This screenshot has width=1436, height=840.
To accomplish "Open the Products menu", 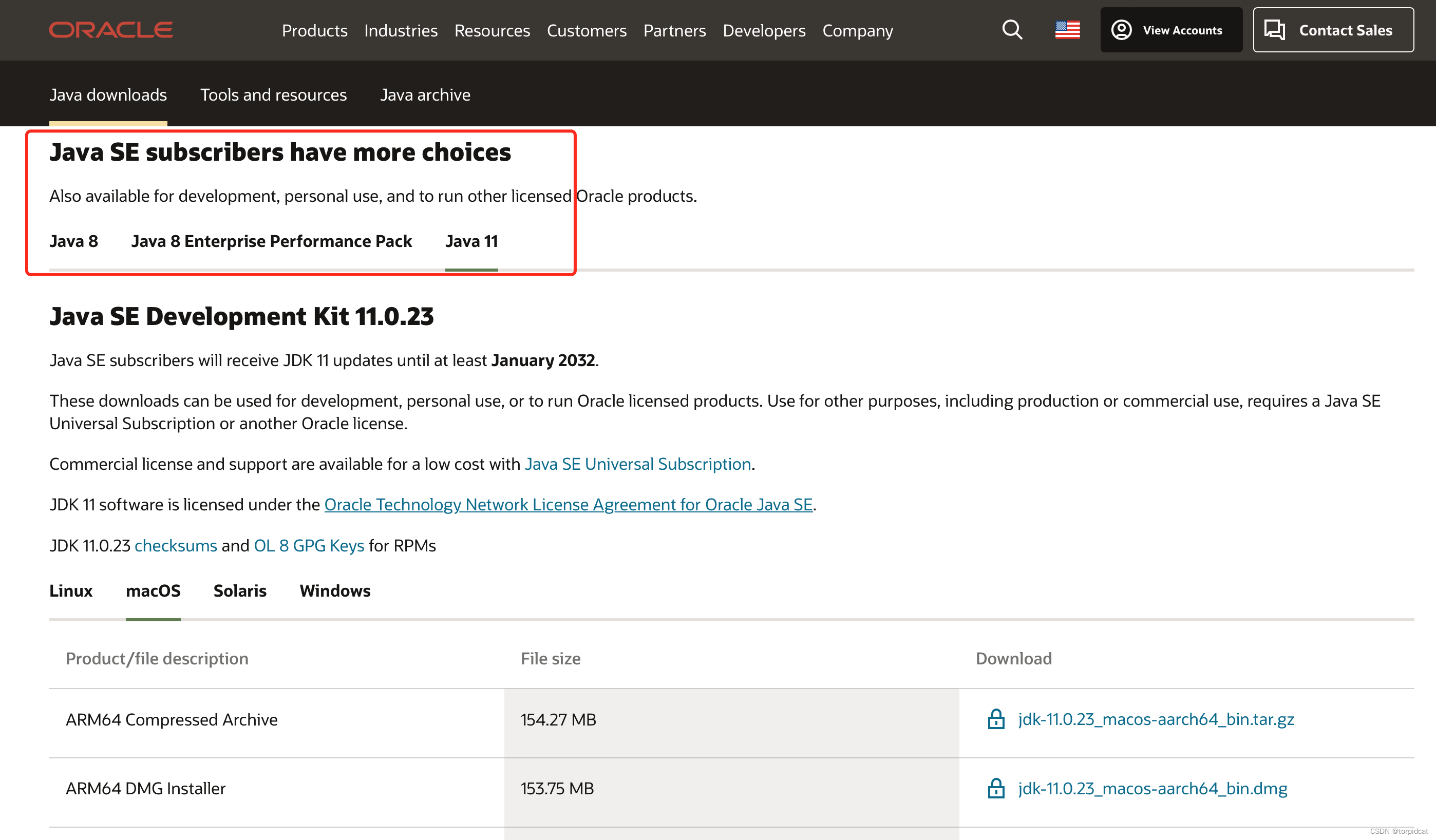I will (314, 30).
